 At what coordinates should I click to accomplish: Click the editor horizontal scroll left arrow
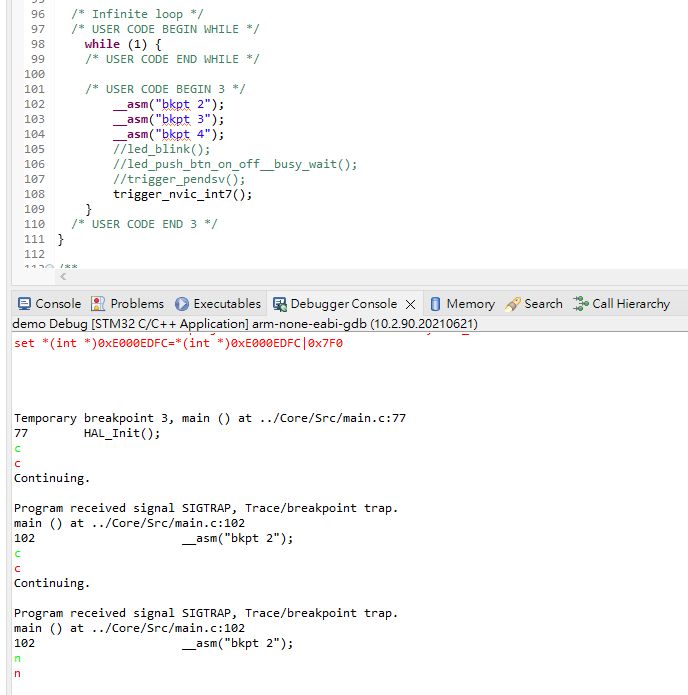(63, 277)
